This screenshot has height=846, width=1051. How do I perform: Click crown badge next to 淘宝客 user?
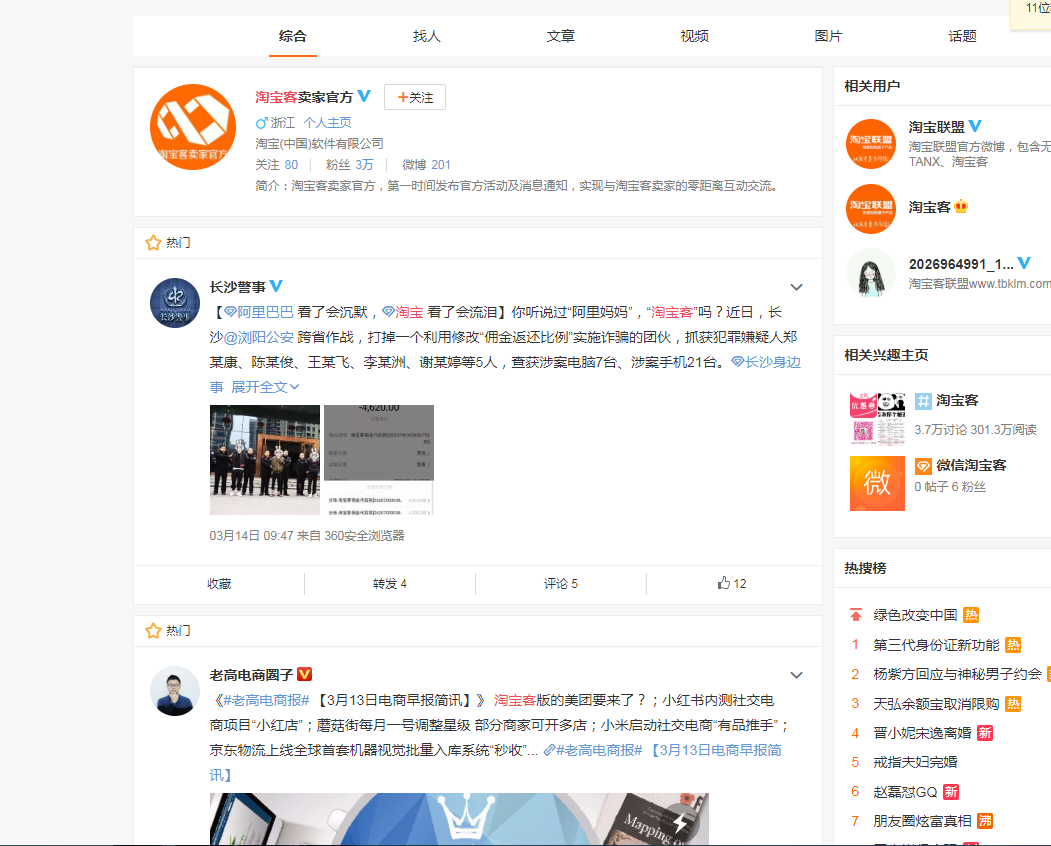click(x=961, y=206)
